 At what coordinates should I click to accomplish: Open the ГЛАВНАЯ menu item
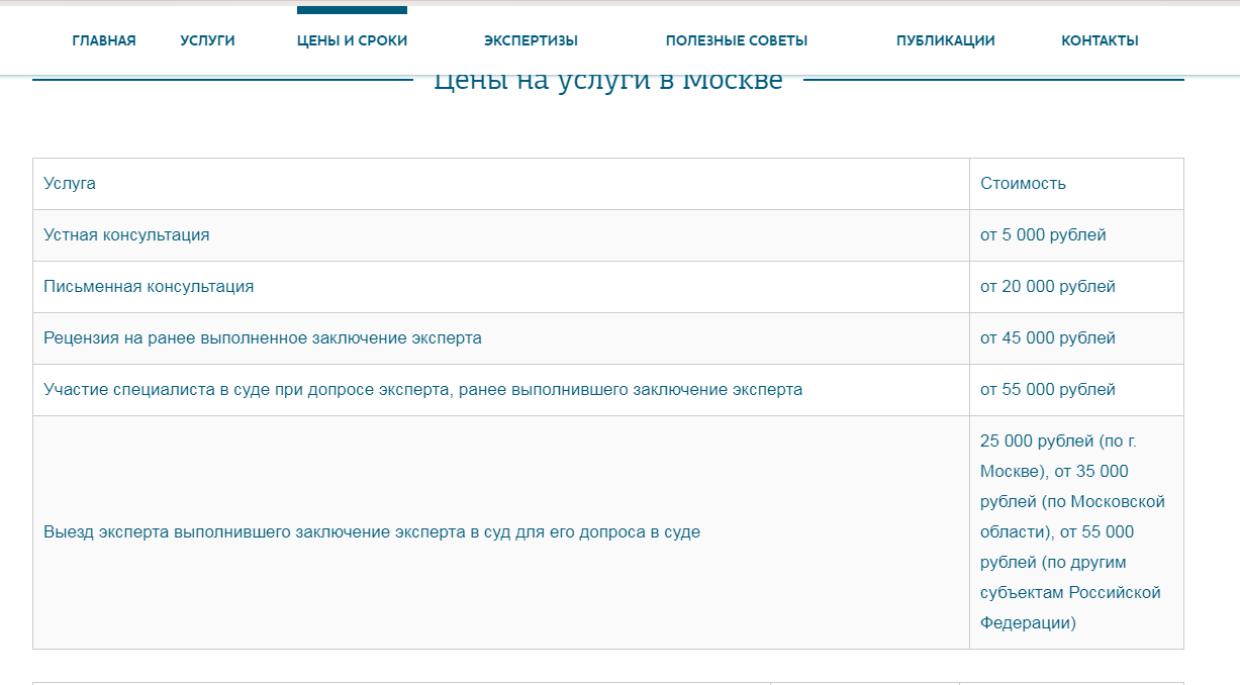tap(104, 40)
